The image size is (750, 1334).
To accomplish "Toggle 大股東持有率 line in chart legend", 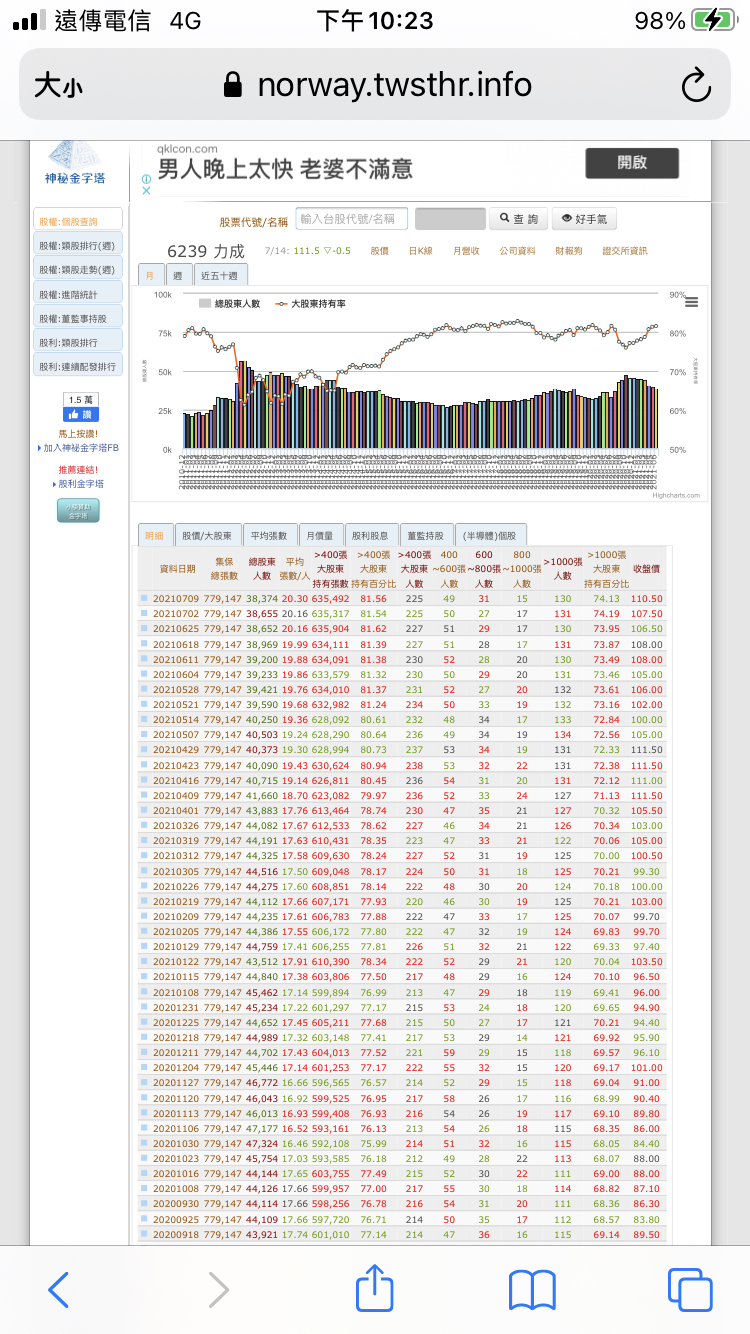I will tap(316, 302).
